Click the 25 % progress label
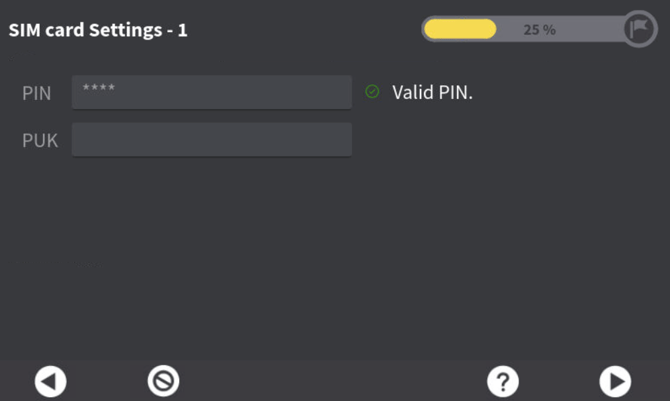The width and height of the screenshot is (670, 401). pos(539,30)
